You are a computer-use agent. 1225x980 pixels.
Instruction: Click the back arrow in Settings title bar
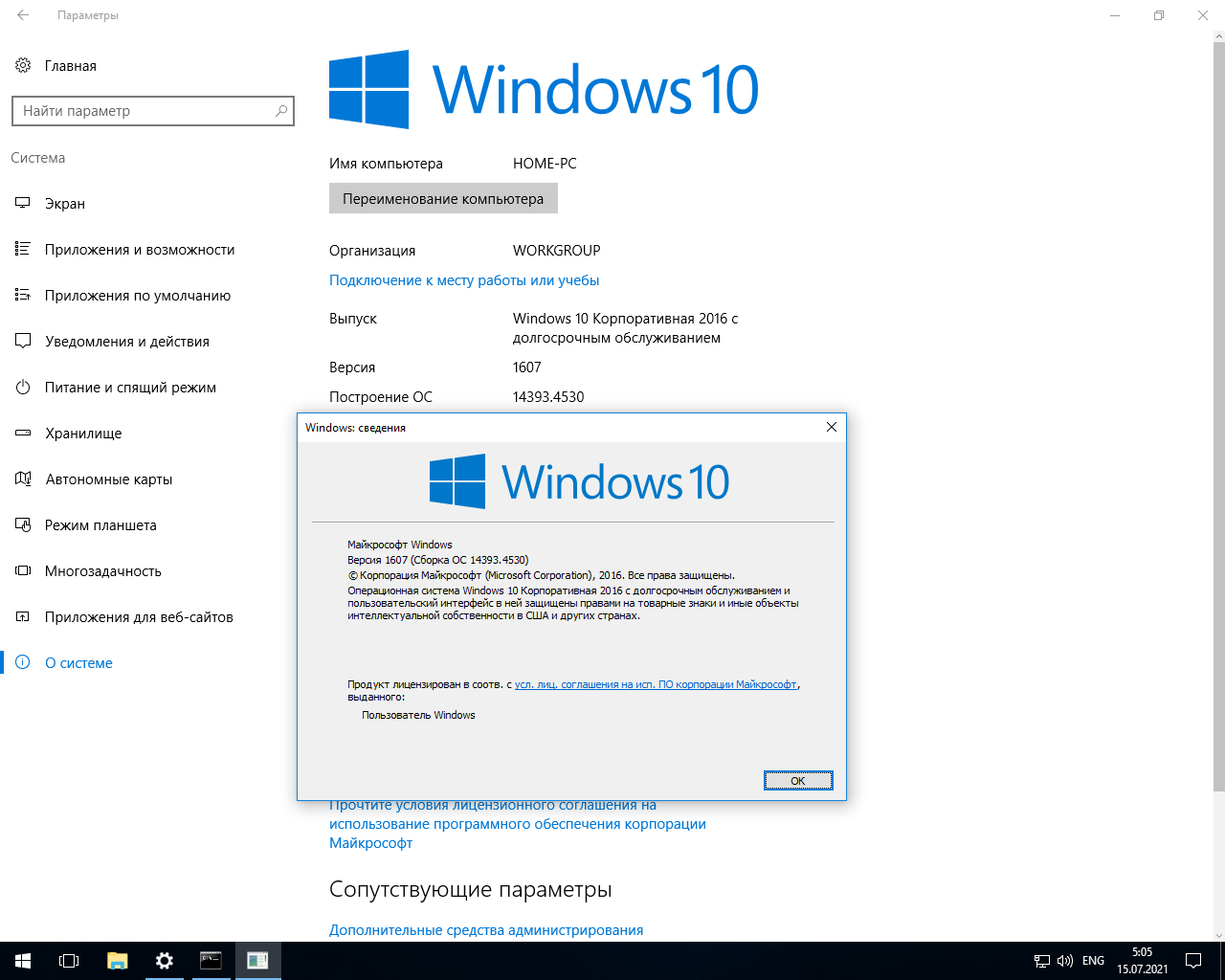click(23, 15)
